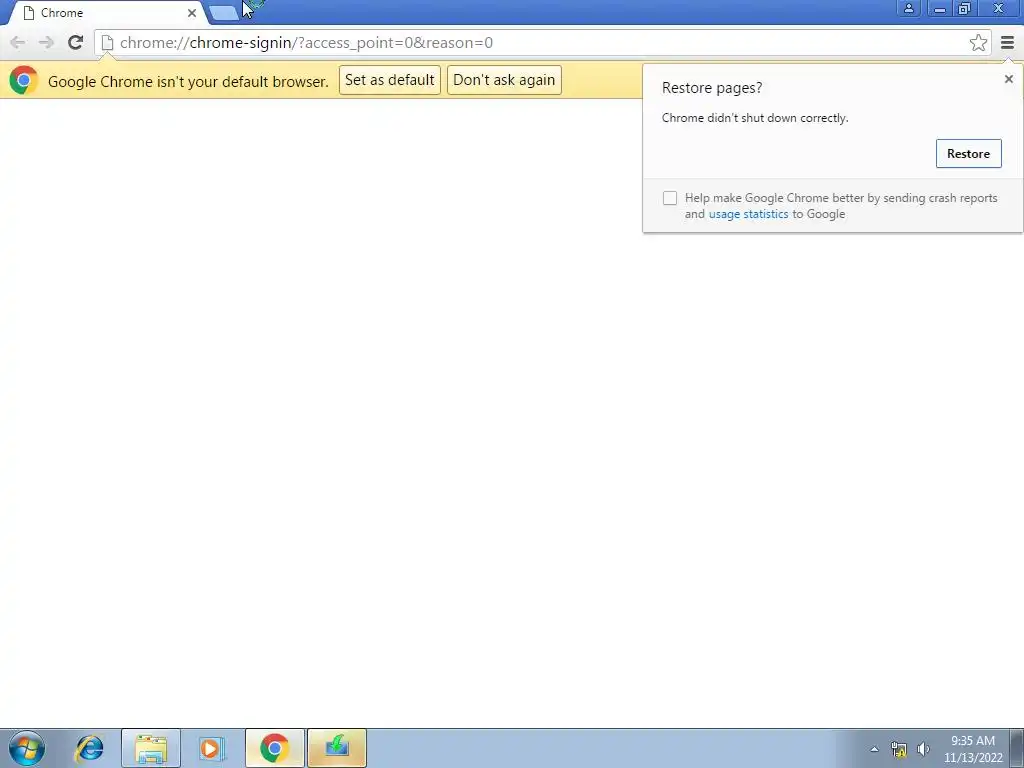Close the Chrome tab

pyautogui.click(x=191, y=13)
